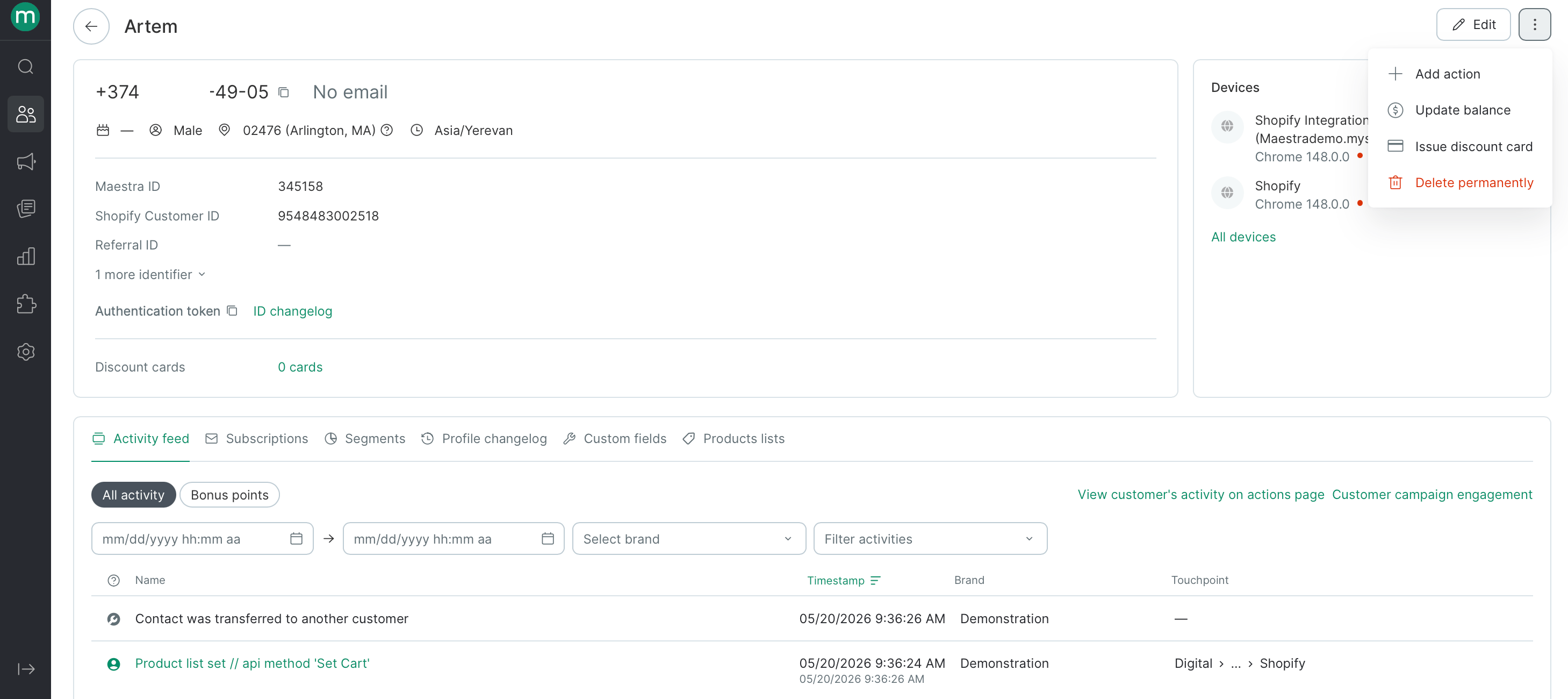The width and height of the screenshot is (1568, 699).
Task: Click the start date input field
Action: coord(202,539)
